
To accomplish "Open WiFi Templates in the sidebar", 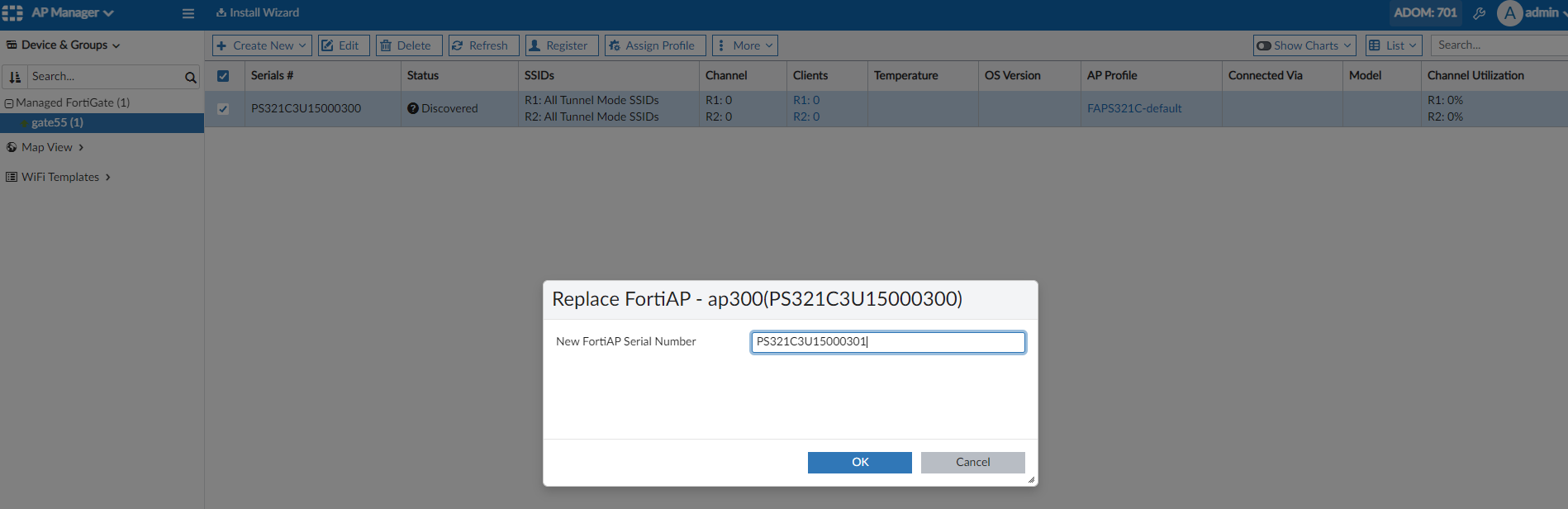I will coord(58,177).
